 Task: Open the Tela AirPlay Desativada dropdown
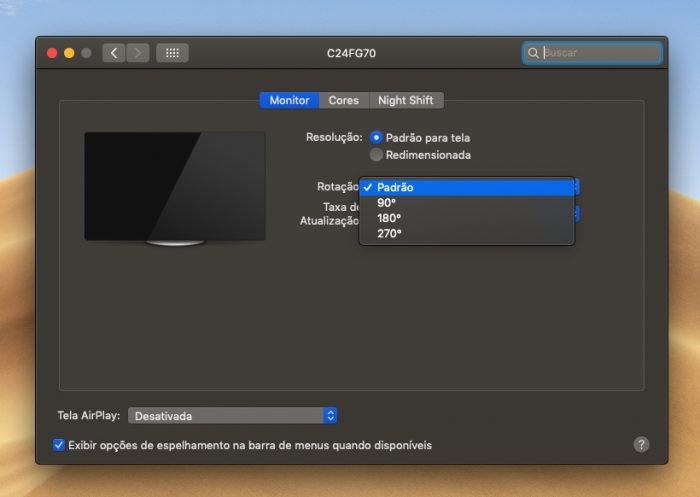[x=233, y=416]
